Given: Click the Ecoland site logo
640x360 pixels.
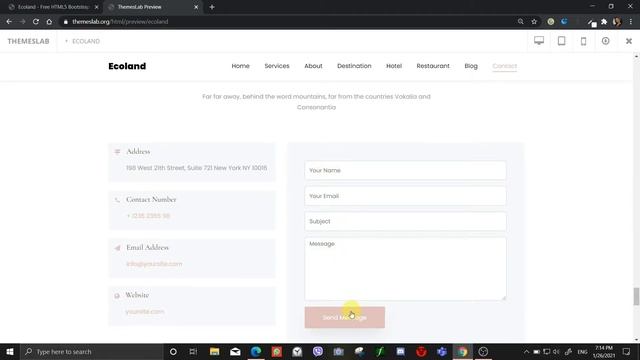Looking at the screenshot, I should [x=127, y=66].
